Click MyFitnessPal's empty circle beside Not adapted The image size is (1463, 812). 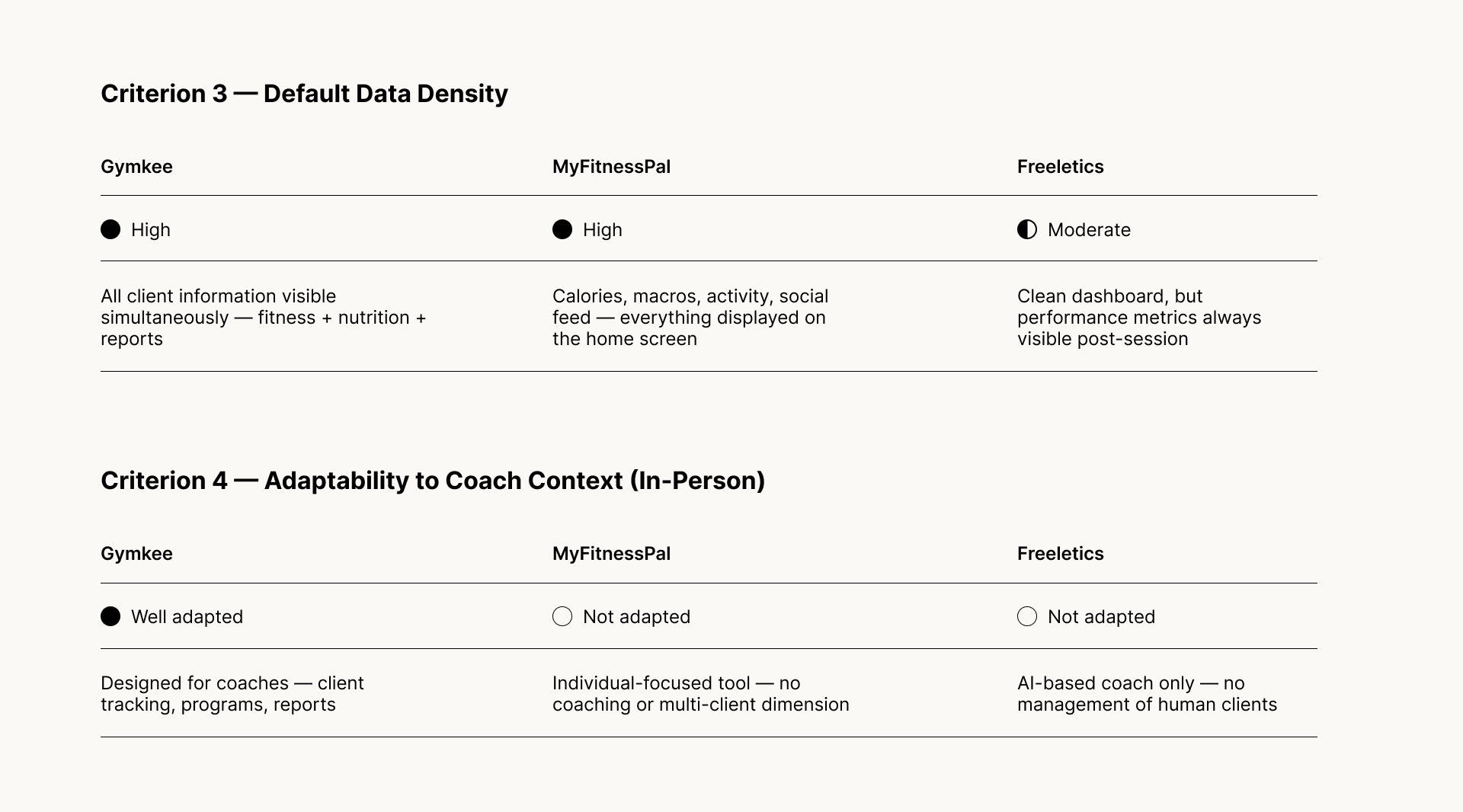tap(562, 616)
